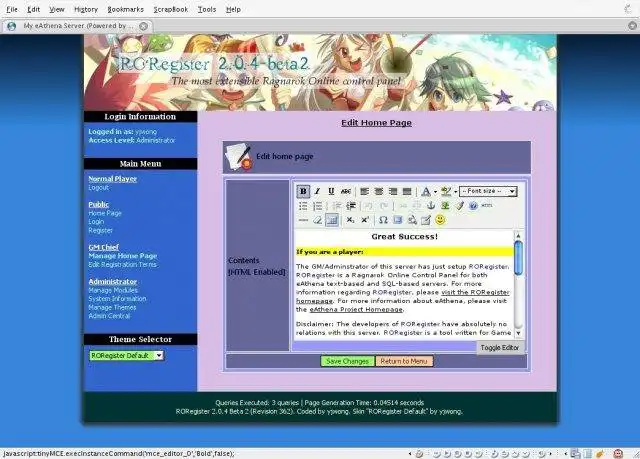Toggle bold formatting in the editor
The image size is (640, 459).
click(303, 191)
